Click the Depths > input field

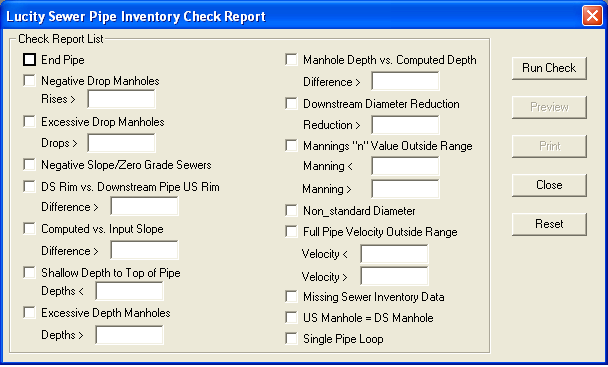pos(130,335)
